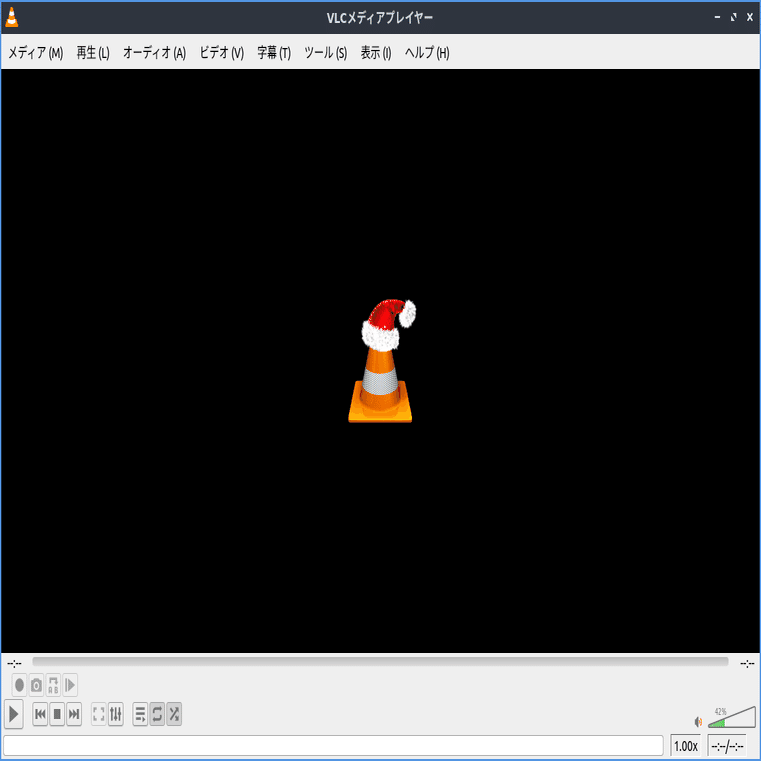Maximize the VLC window
The height and width of the screenshot is (761, 761).
click(733, 17)
